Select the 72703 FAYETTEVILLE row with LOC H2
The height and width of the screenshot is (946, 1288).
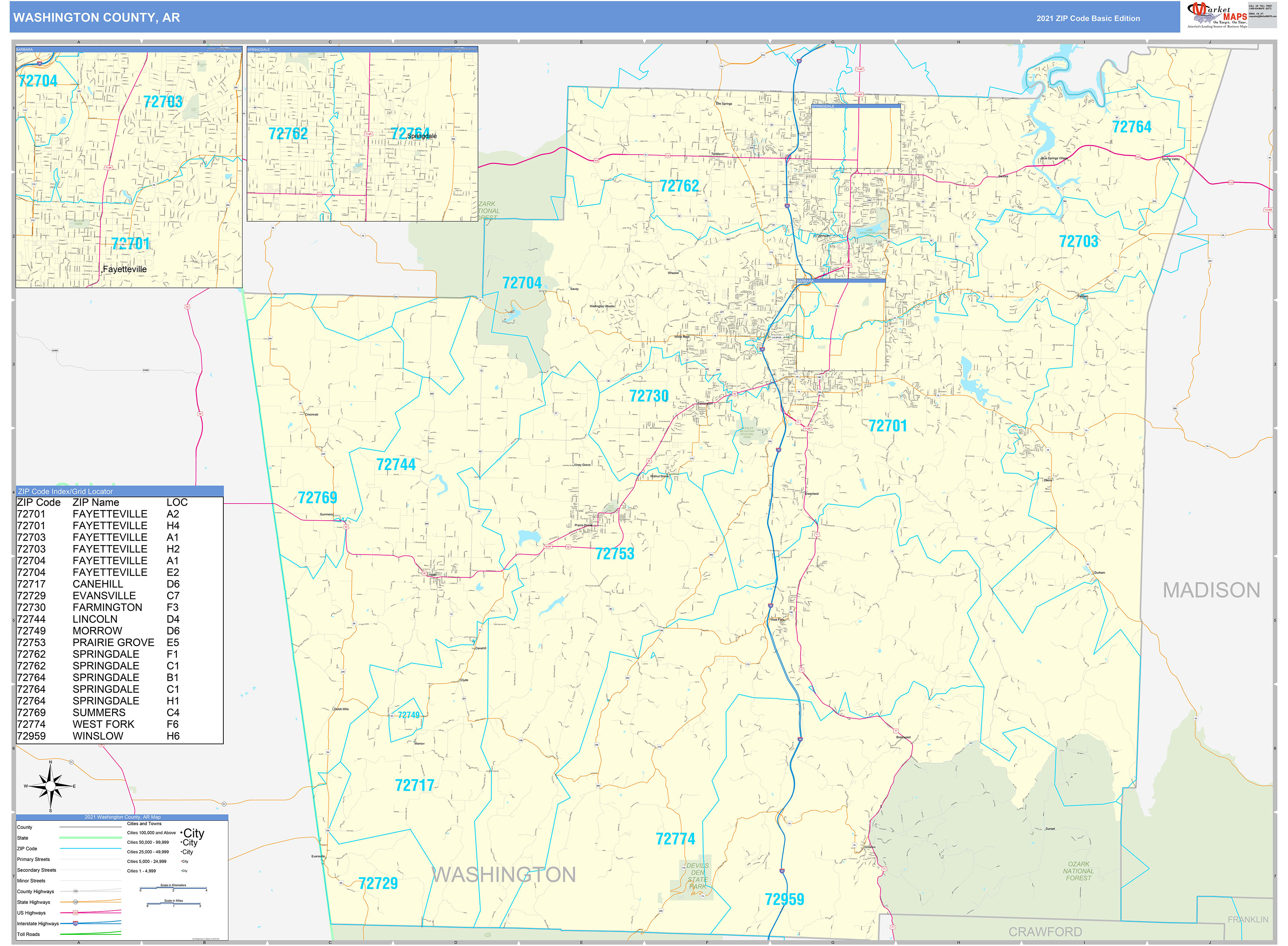[x=120, y=549]
